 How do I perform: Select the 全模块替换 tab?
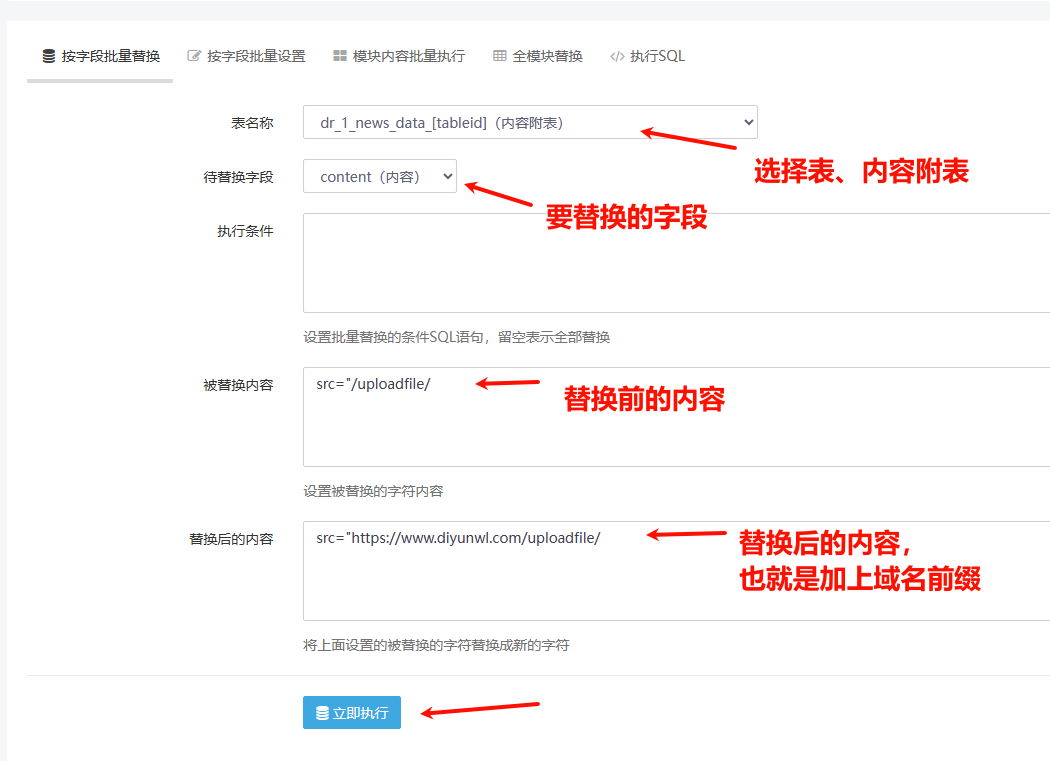click(538, 56)
